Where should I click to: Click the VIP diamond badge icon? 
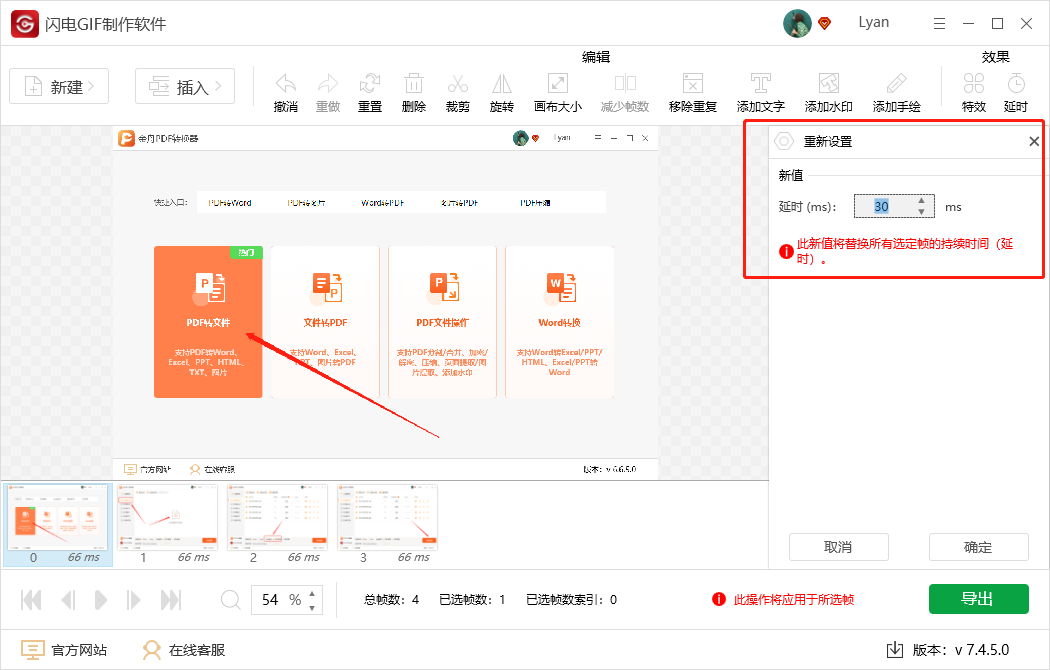pyautogui.click(x=824, y=23)
